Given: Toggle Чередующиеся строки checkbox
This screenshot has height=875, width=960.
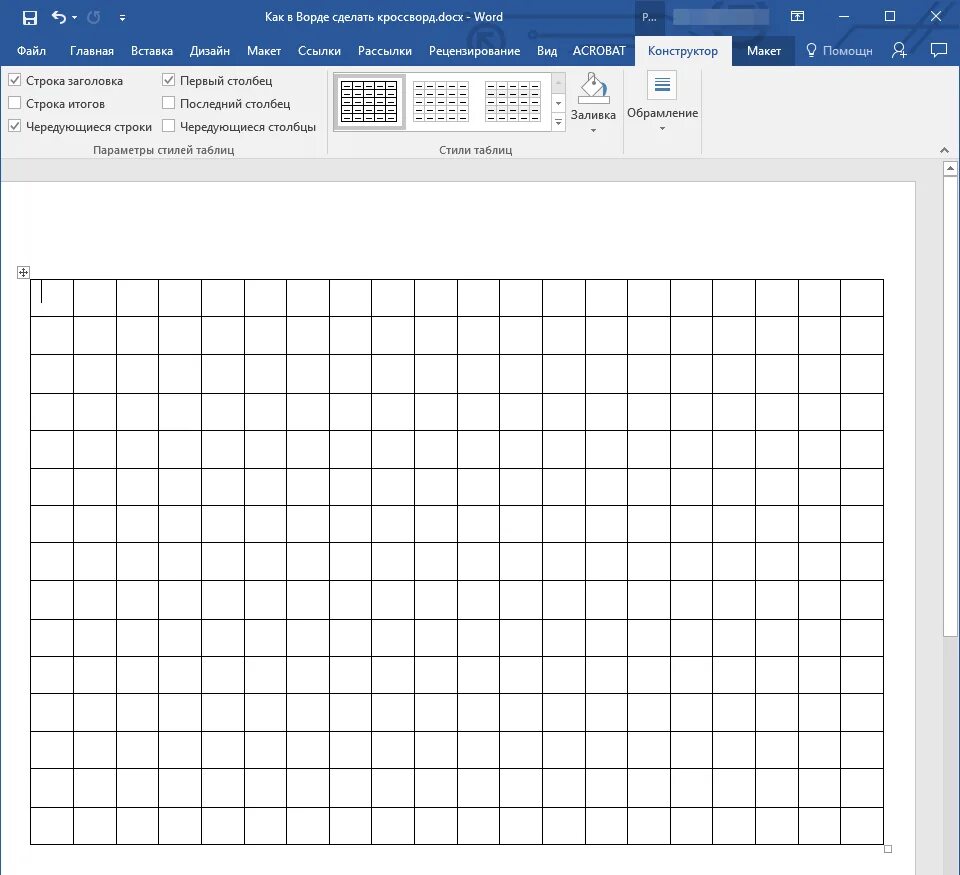Looking at the screenshot, I should (15, 126).
